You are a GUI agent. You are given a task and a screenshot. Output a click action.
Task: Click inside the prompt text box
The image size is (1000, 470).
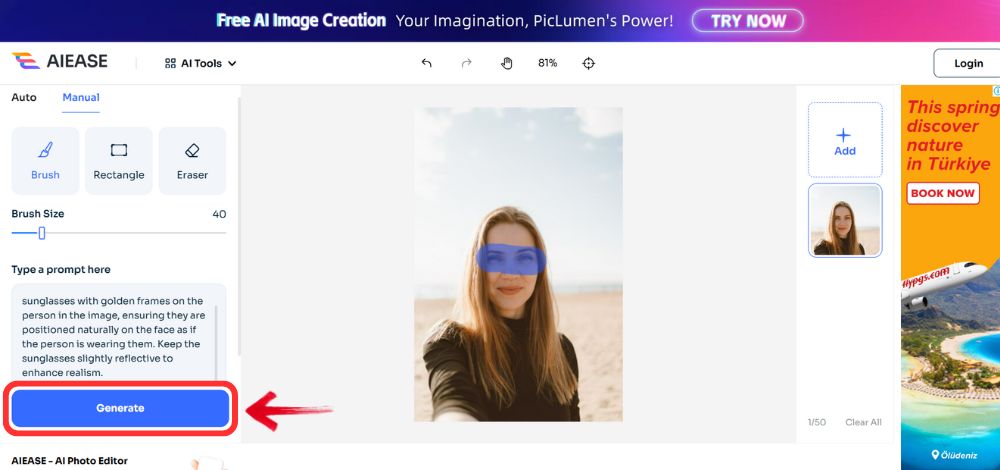[118, 335]
